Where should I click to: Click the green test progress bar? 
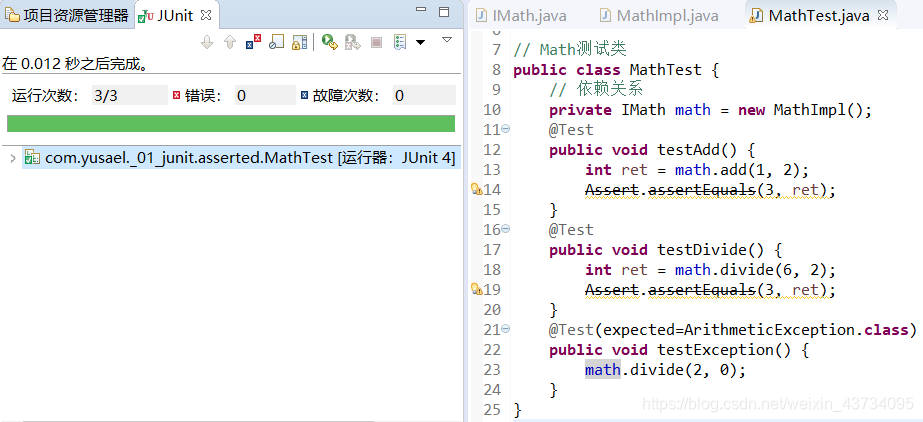point(231,124)
